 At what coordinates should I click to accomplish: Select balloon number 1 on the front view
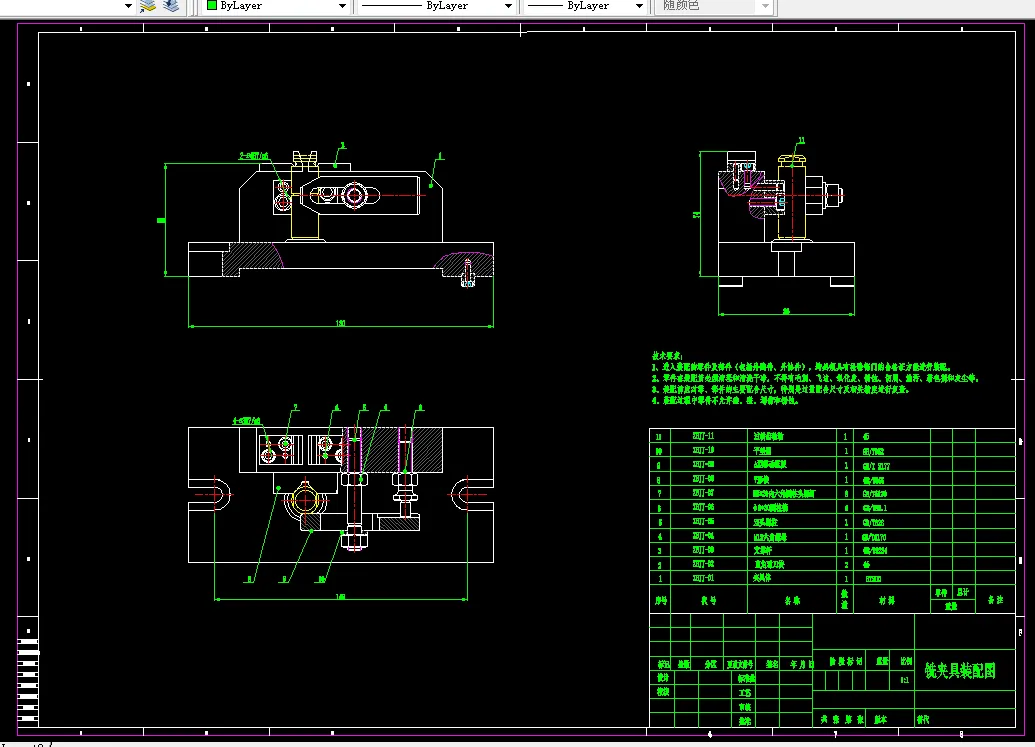pyautogui.click(x=440, y=156)
